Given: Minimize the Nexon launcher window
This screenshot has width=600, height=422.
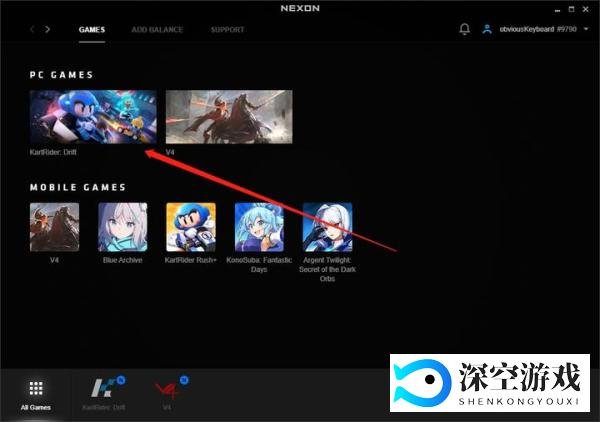Looking at the screenshot, I should 558,10.
